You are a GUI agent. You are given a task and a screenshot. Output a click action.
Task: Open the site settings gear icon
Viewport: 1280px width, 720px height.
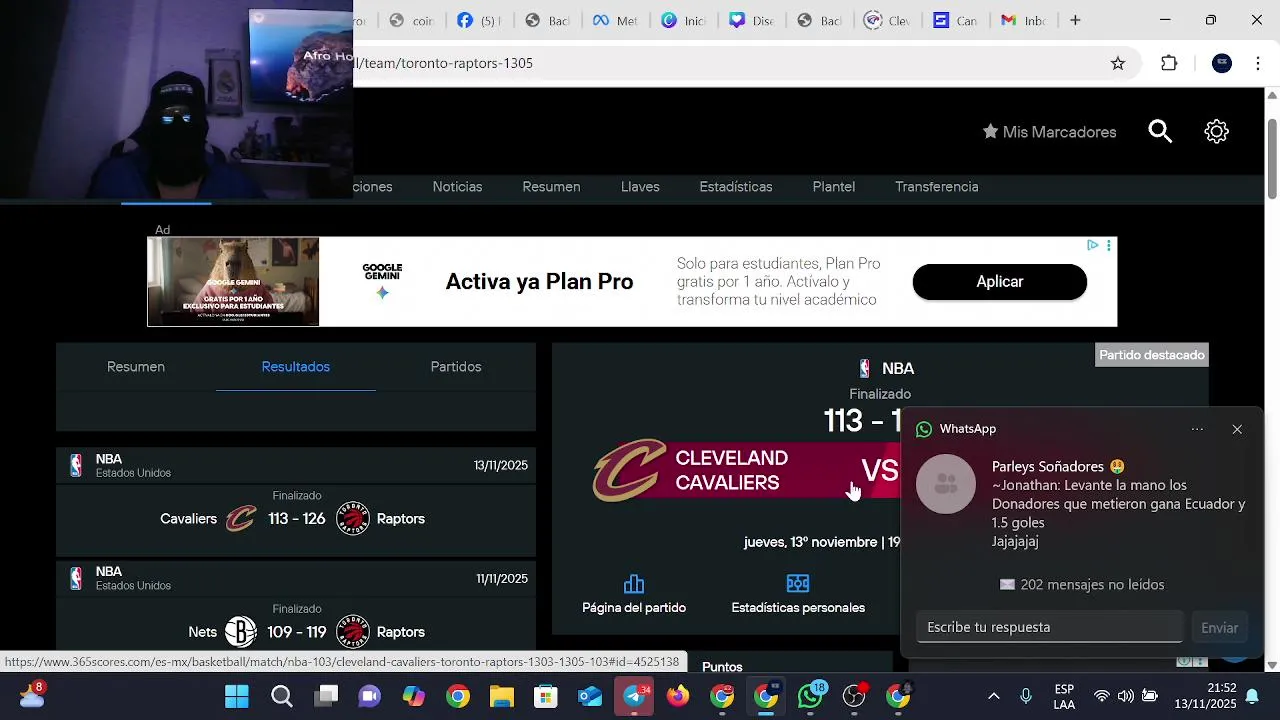coord(1216,131)
